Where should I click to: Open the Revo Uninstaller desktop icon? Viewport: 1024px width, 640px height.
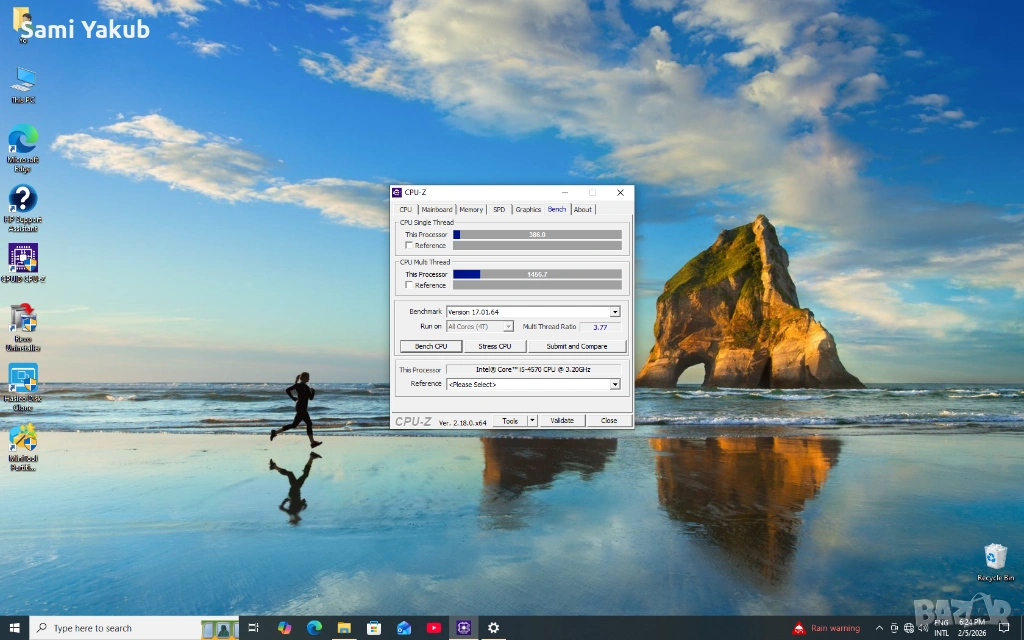pyautogui.click(x=23, y=319)
